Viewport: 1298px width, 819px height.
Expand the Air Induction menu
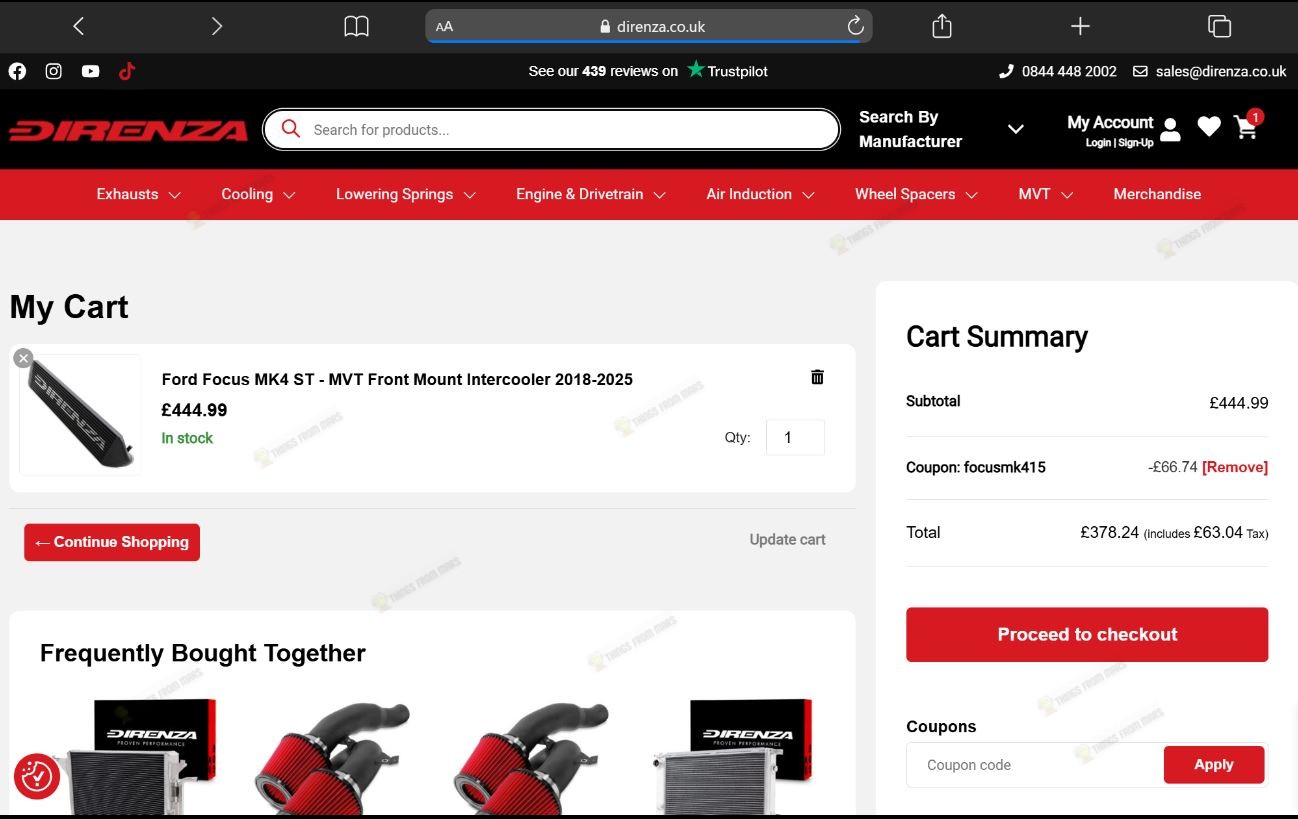[760, 194]
